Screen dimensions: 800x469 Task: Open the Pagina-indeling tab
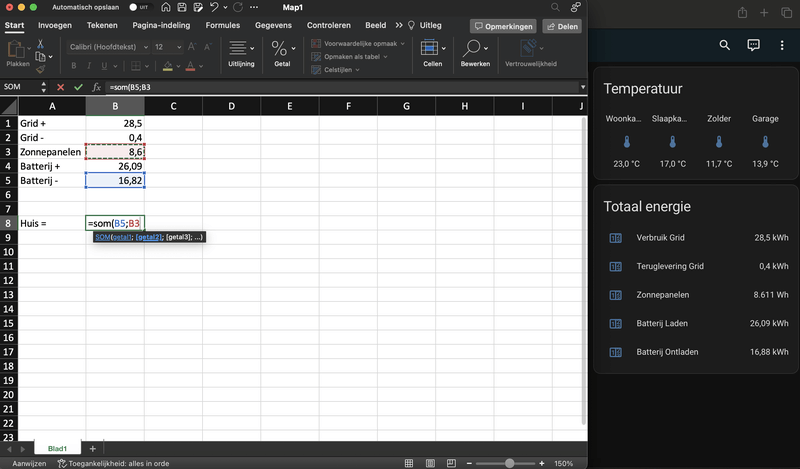coord(161,25)
